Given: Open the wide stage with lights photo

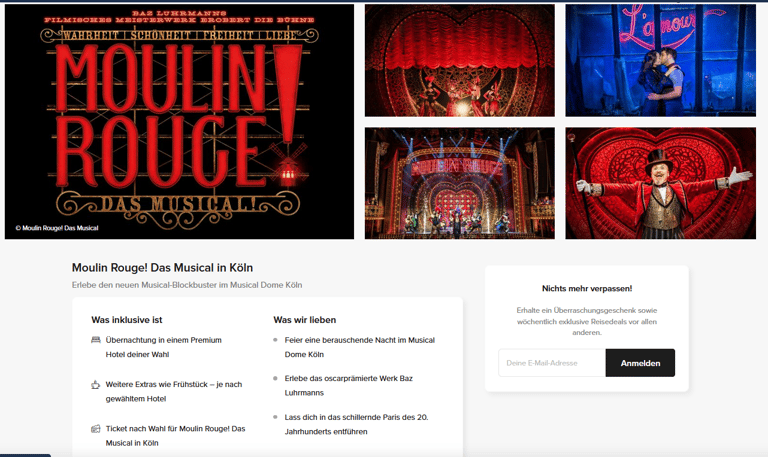Looking at the screenshot, I should coord(459,183).
